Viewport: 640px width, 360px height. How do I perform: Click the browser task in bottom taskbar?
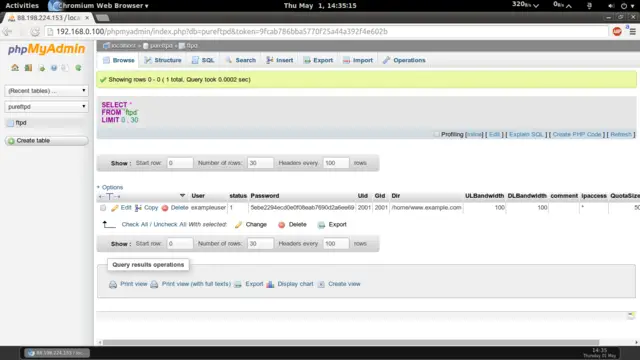coord(57,353)
